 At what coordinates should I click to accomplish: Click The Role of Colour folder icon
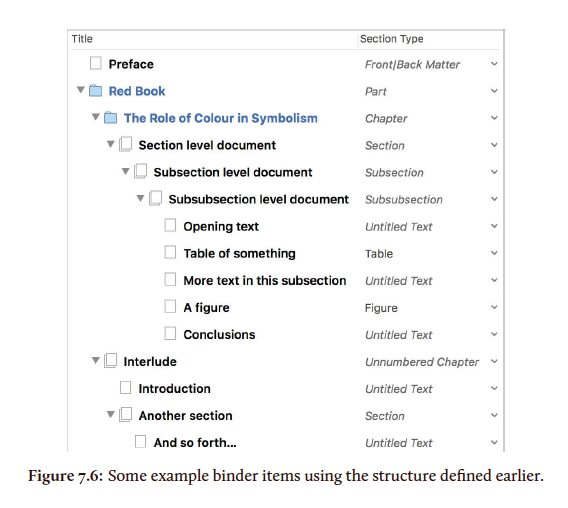tap(110, 118)
